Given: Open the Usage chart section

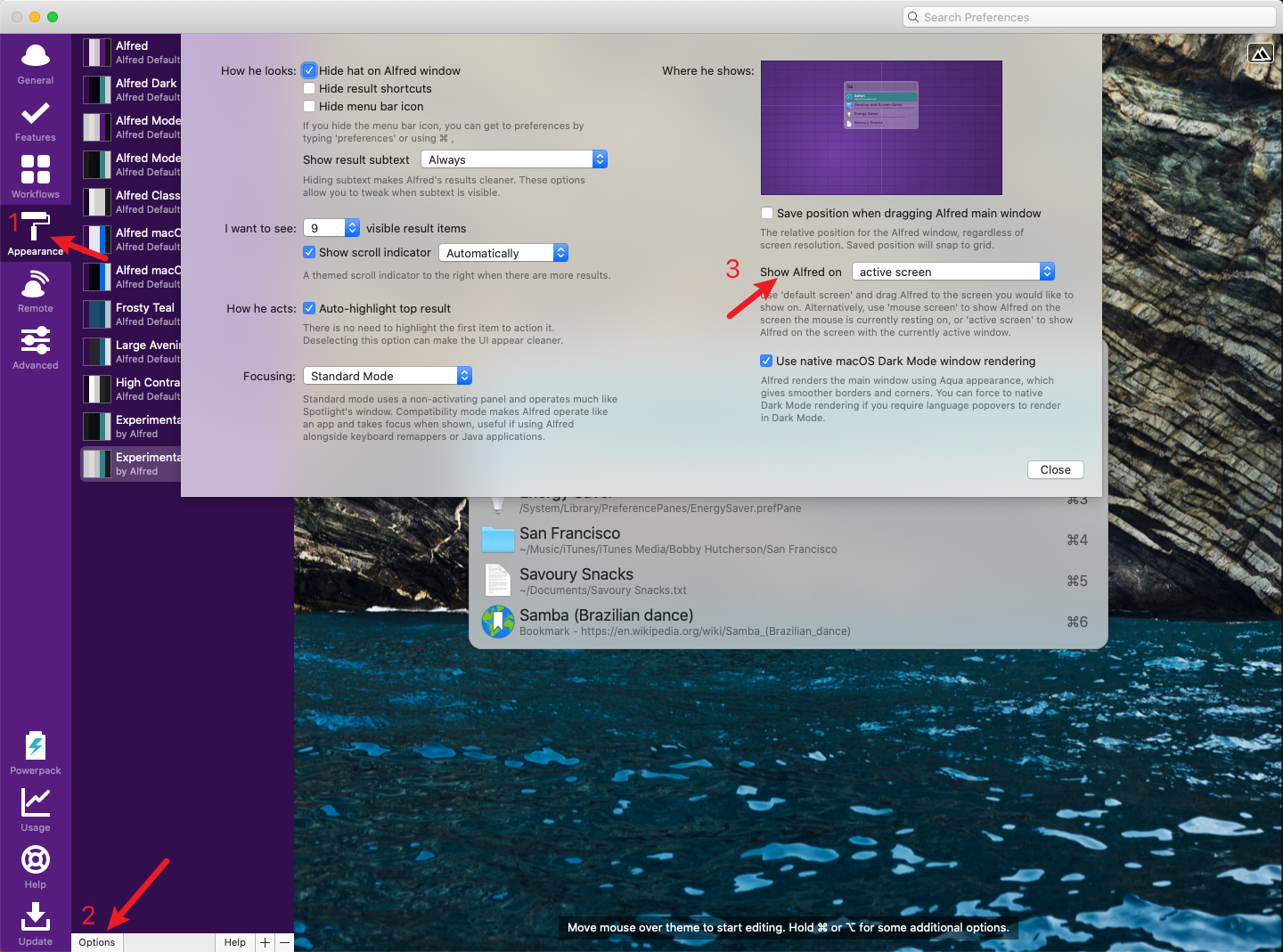Looking at the screenshot, I should click(36, 810).
